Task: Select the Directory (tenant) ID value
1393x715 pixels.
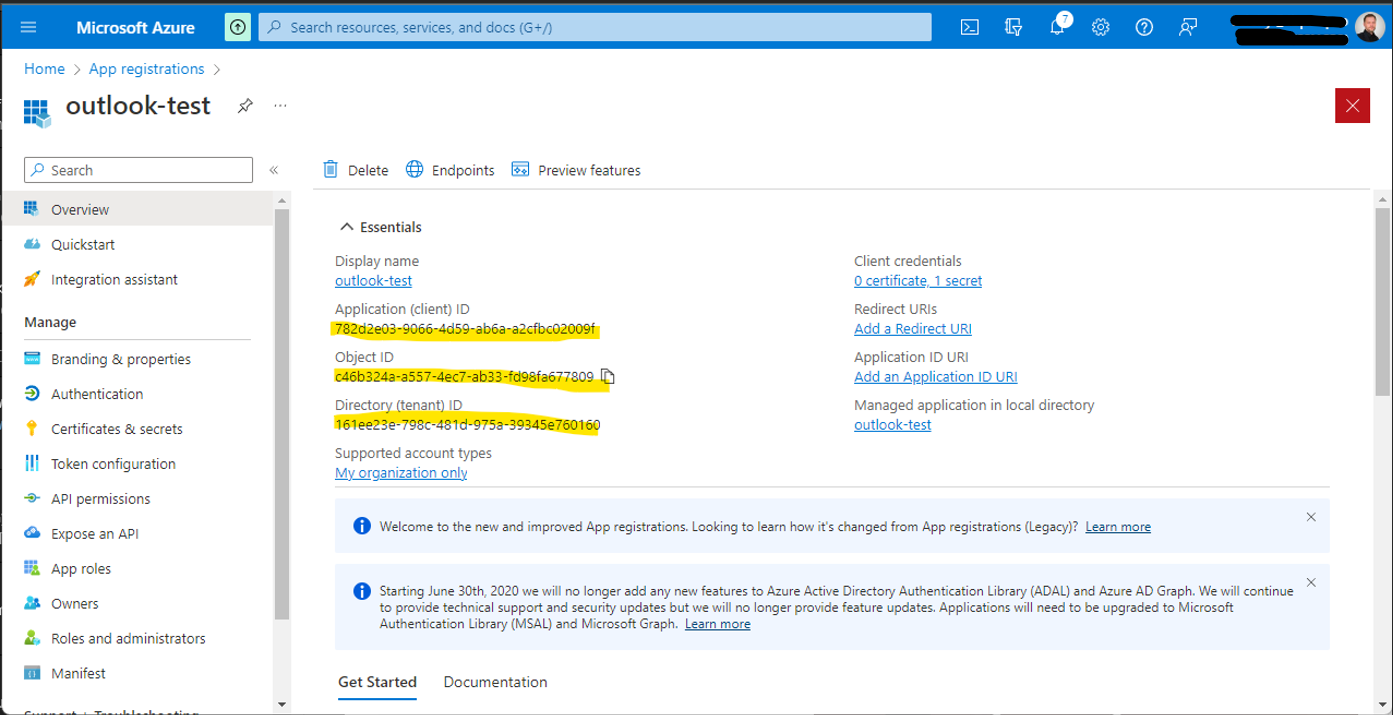Action: tap(467, 425)
